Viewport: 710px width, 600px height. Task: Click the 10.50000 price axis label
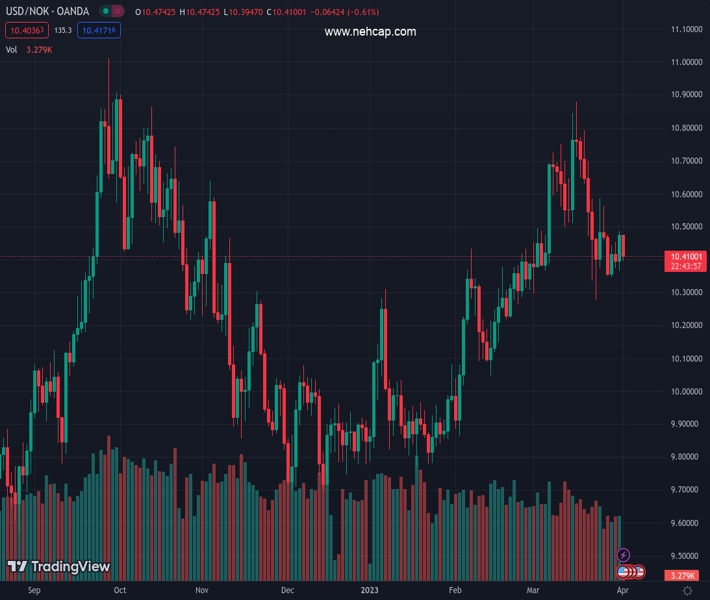click(x=686, y=227)
